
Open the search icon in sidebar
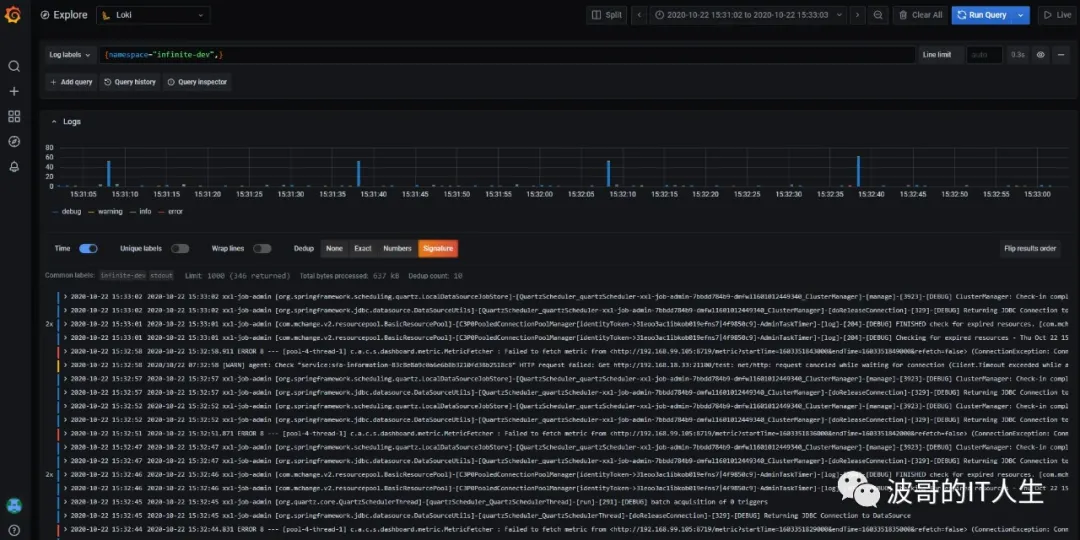(14, 66)
